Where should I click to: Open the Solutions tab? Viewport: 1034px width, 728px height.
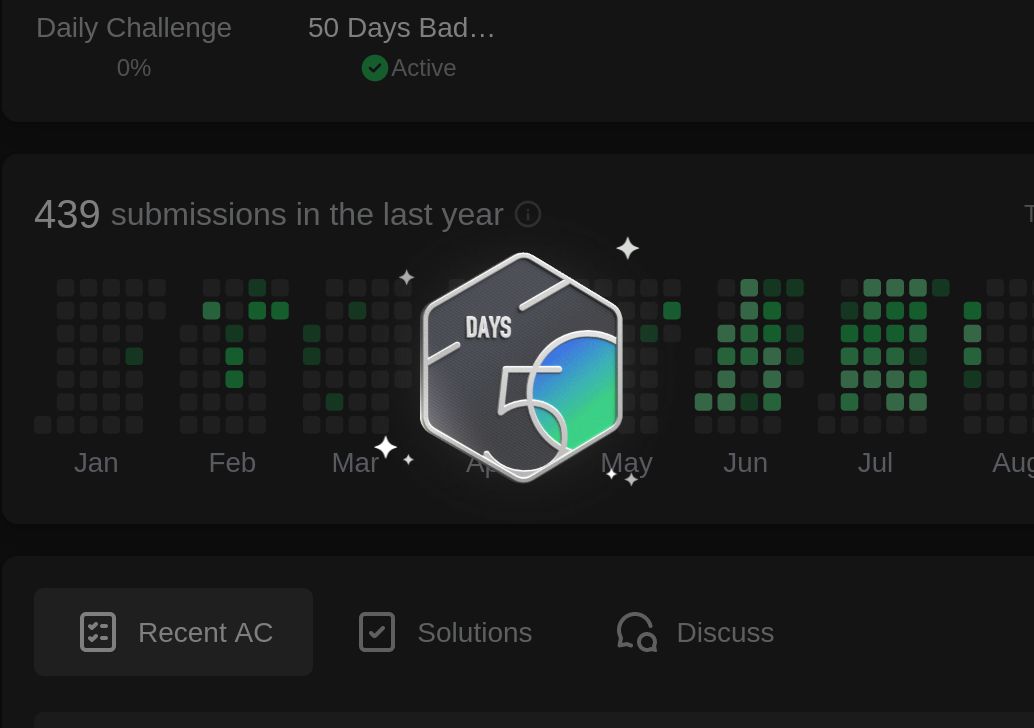coord(445,632)
